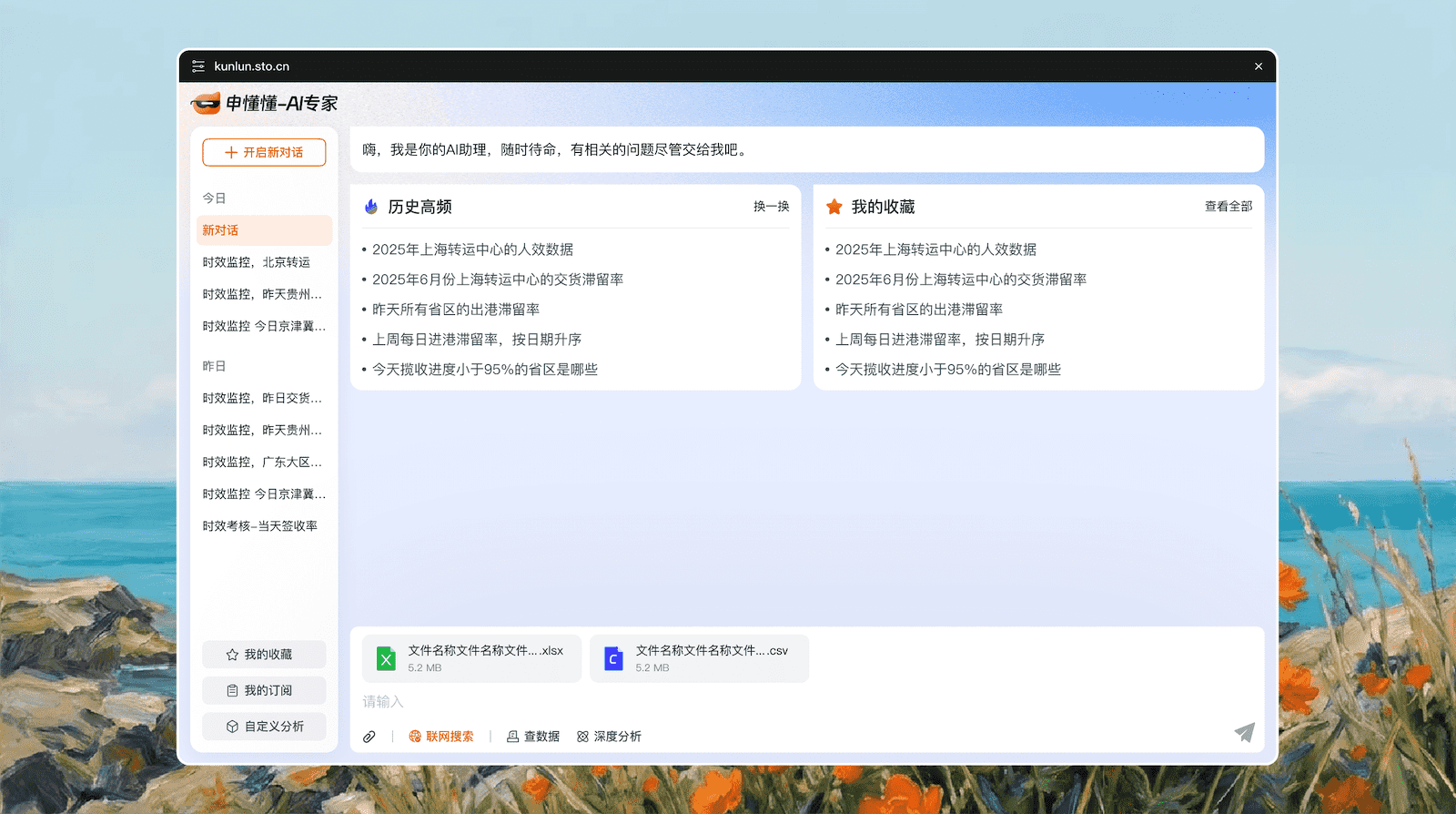Start a new chat with 开启新对话
The height and width of the screenshot is (814, 1456).
[264, 152]
